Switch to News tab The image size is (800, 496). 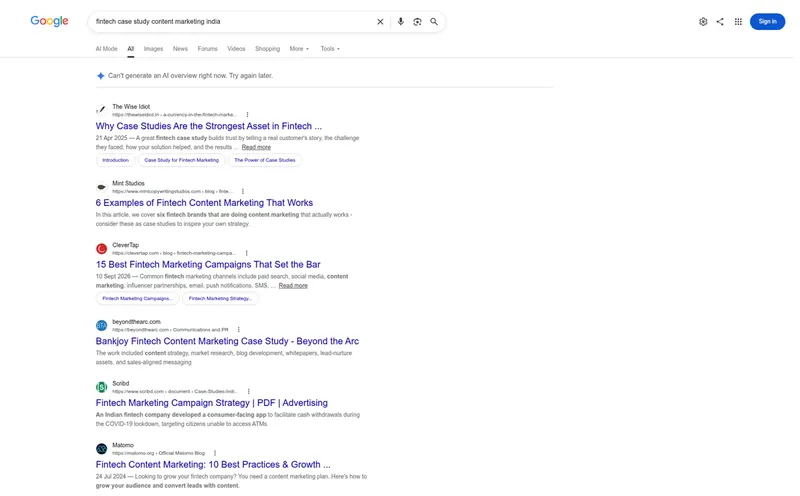180,49
